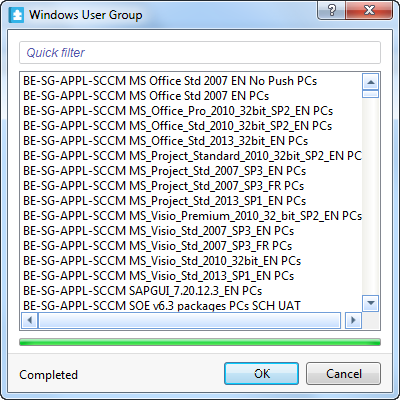Viewport: 400px width, 400px height.
Task: Select MS_Project_Std_2013_SP1_EN PCs entry
Action: click(x=191, y=201)
